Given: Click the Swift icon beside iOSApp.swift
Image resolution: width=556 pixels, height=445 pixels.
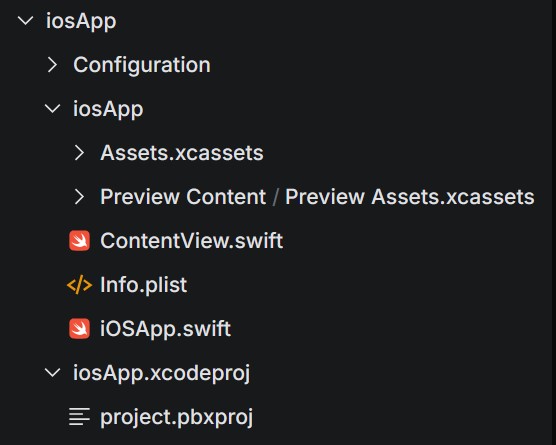Looking at the screenshot, I should [79, 329].
